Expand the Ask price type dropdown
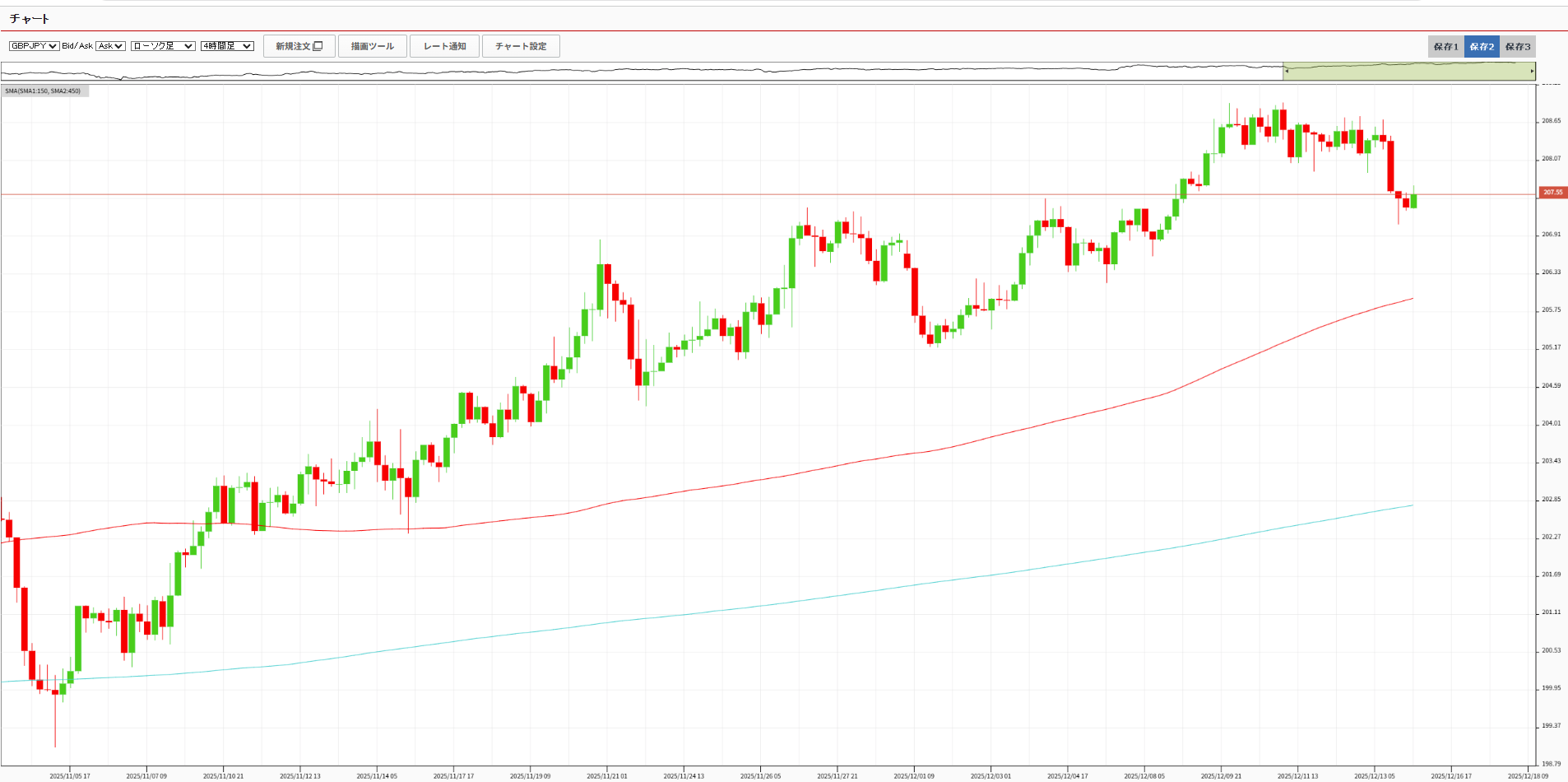1568x782 pixels. [110, 46]
